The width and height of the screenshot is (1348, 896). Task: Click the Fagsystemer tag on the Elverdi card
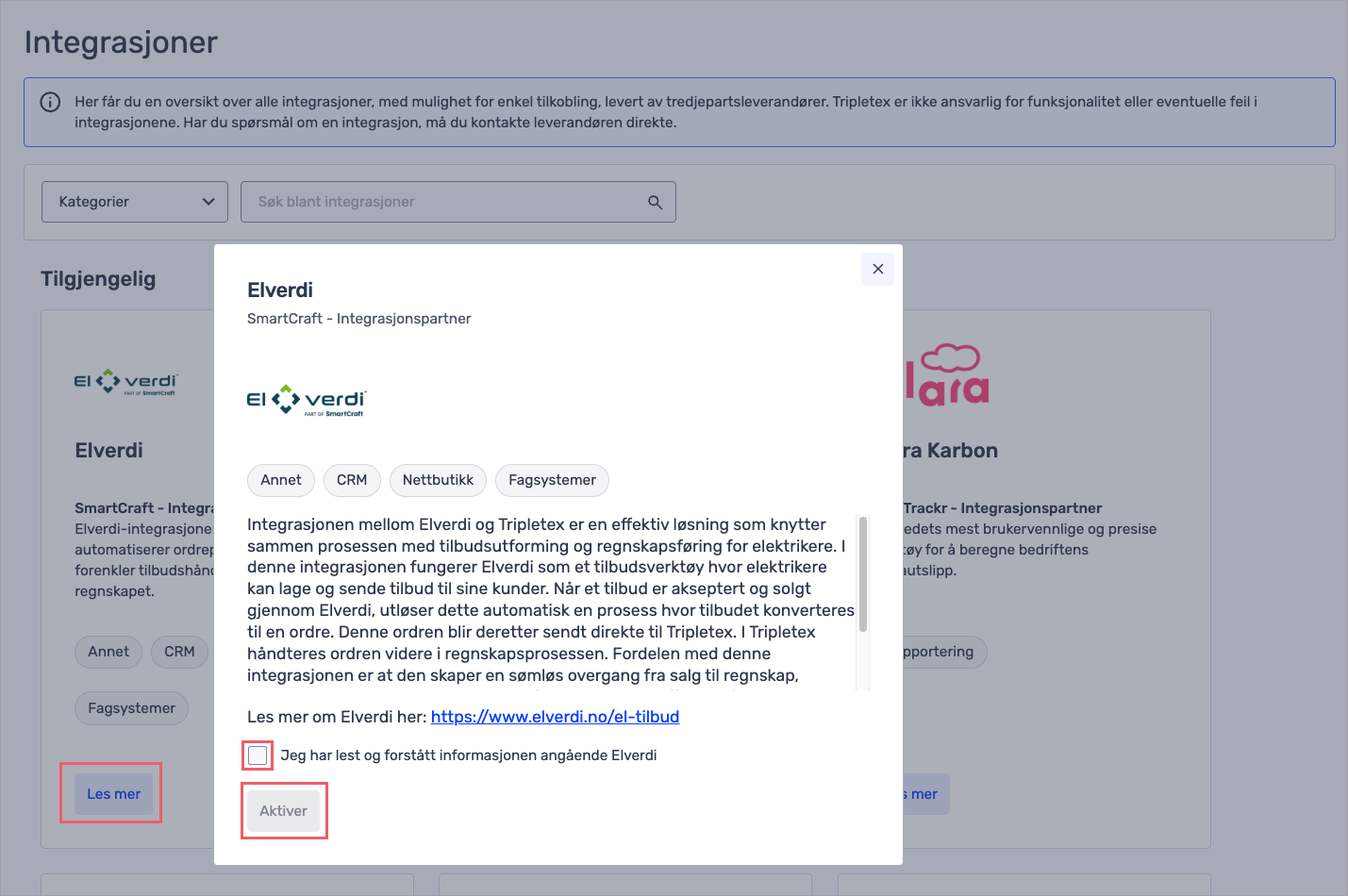[131, 708]
